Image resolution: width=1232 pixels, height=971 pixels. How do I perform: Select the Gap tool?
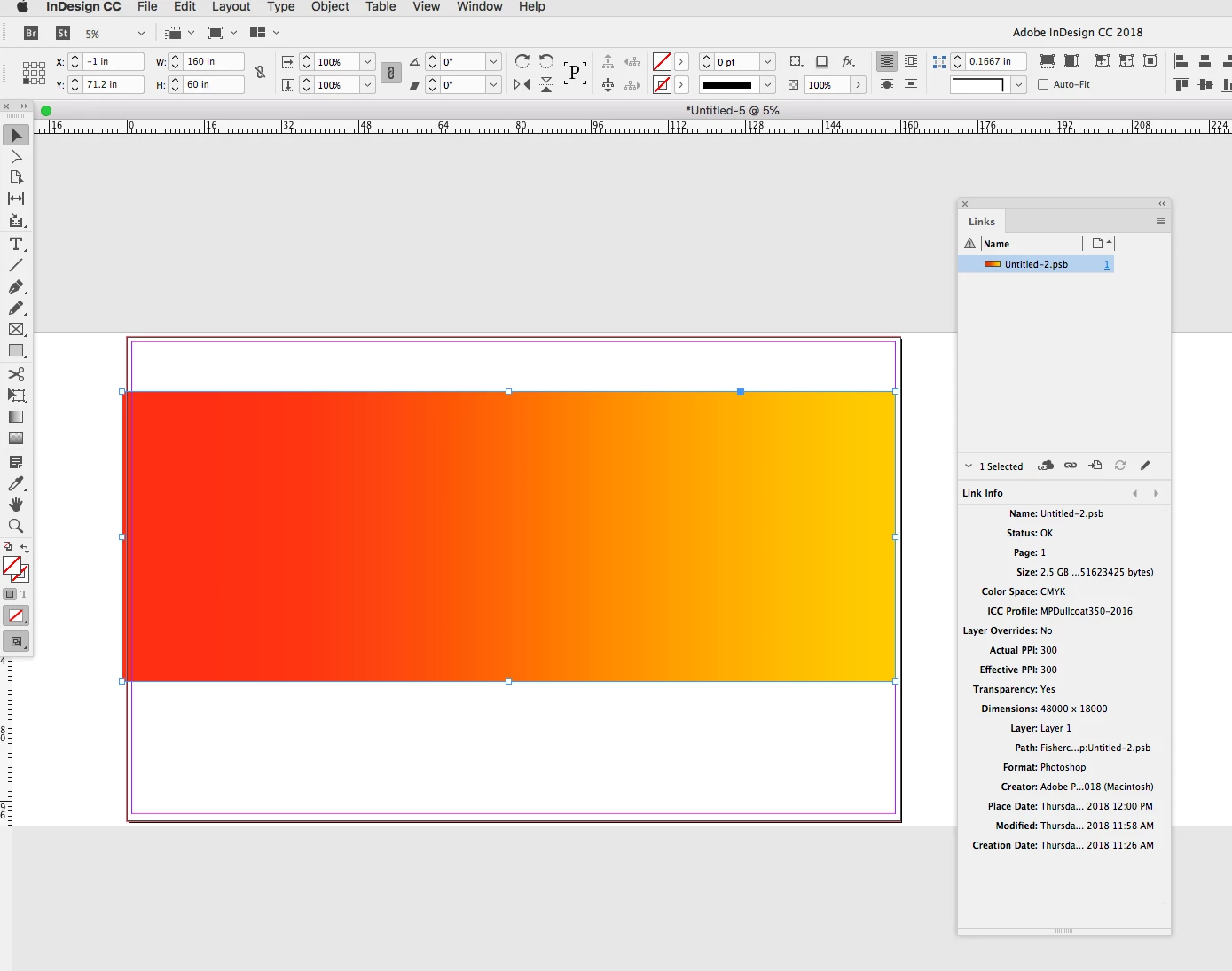pyautogui.click(x=16, y=199)
